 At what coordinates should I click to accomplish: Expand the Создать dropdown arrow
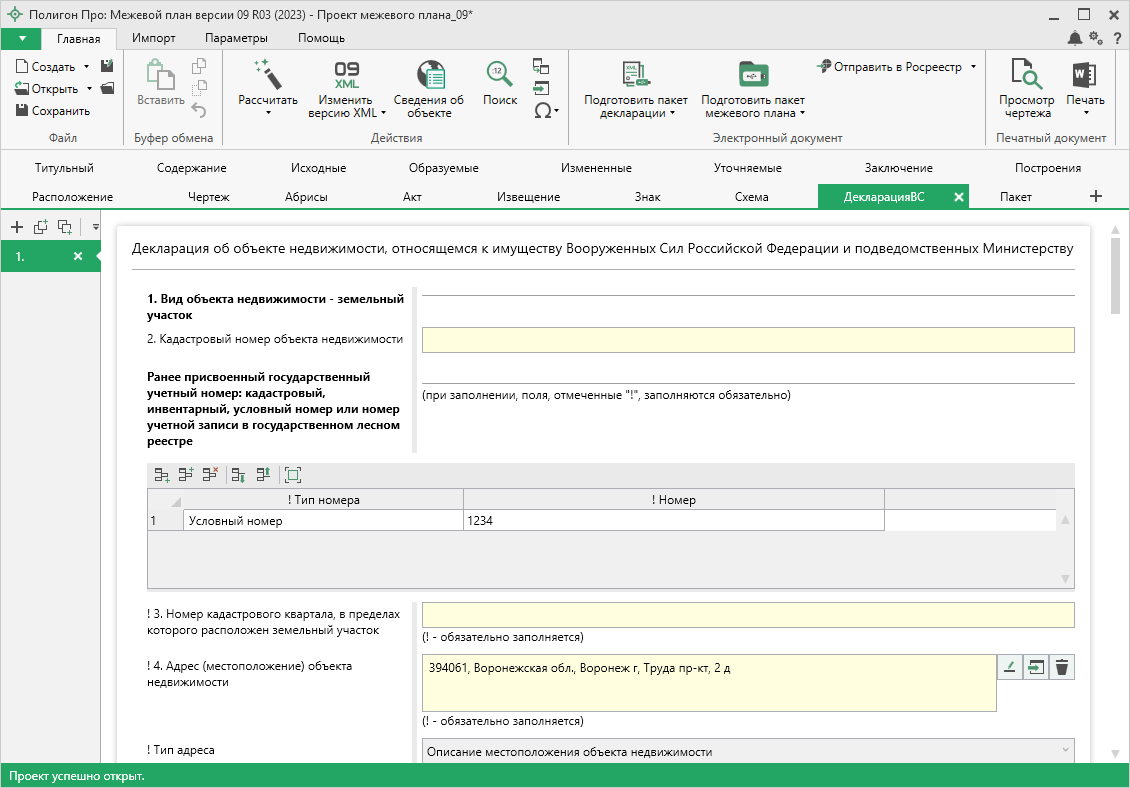tap(87, 67)
